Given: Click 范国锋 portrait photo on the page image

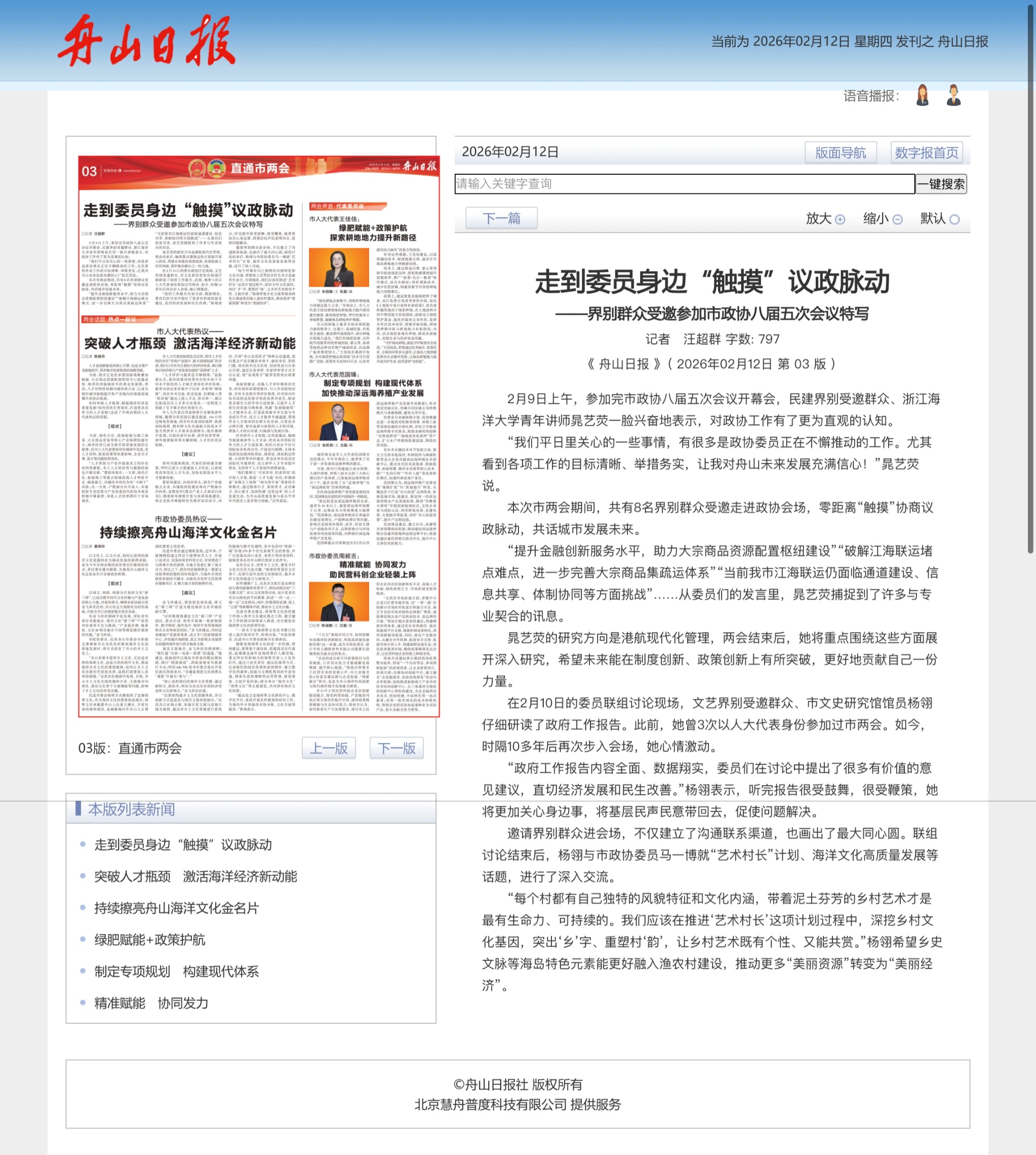Looking at the screenshot, I should click(x=339, y=421).
